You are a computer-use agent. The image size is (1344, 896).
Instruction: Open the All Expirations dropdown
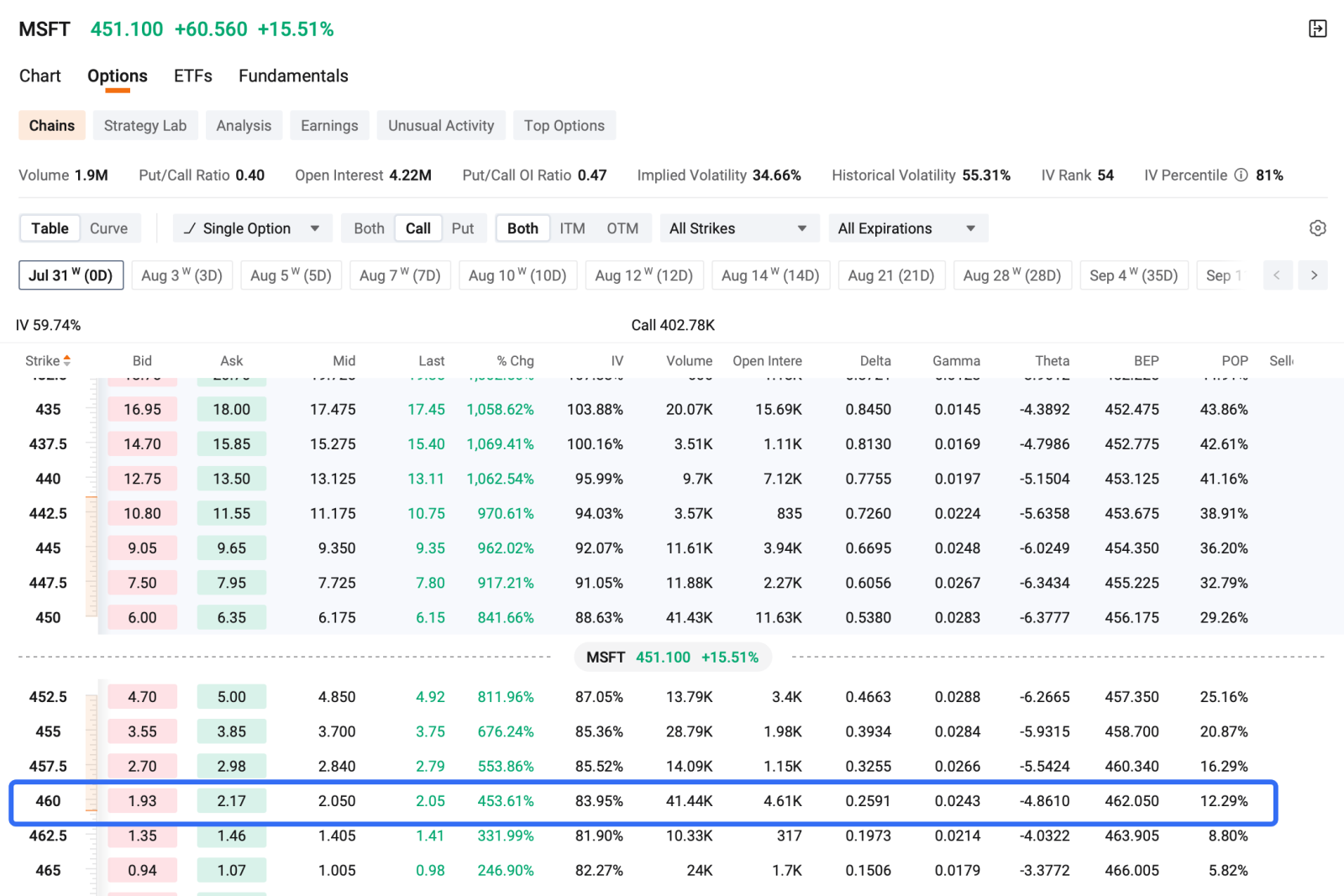point(908,228)
